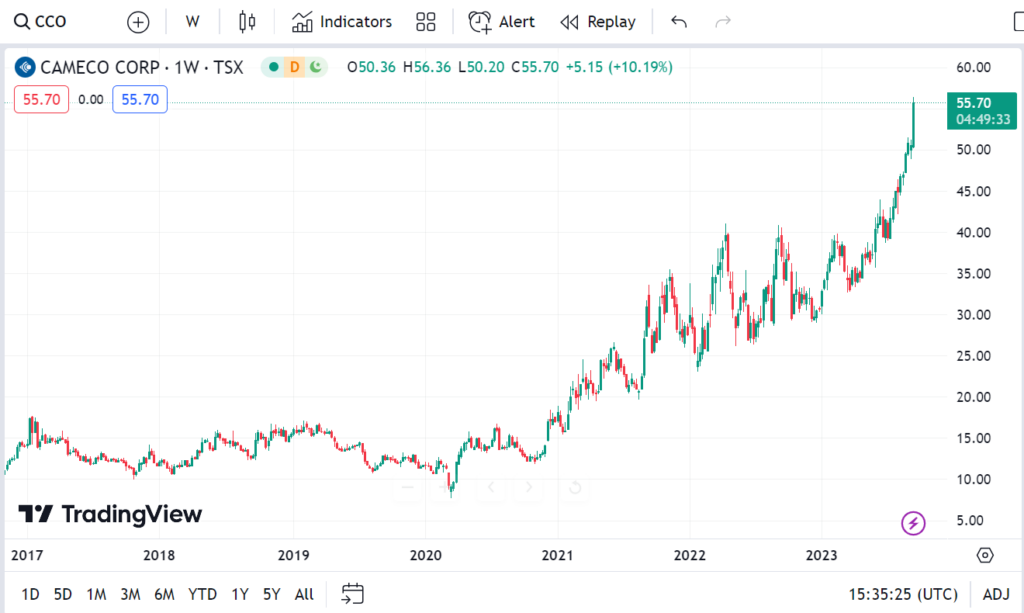Screen dimensions: 1024x613
Task: Click the current price label 55.70 on axis
Action: (982, 111)
